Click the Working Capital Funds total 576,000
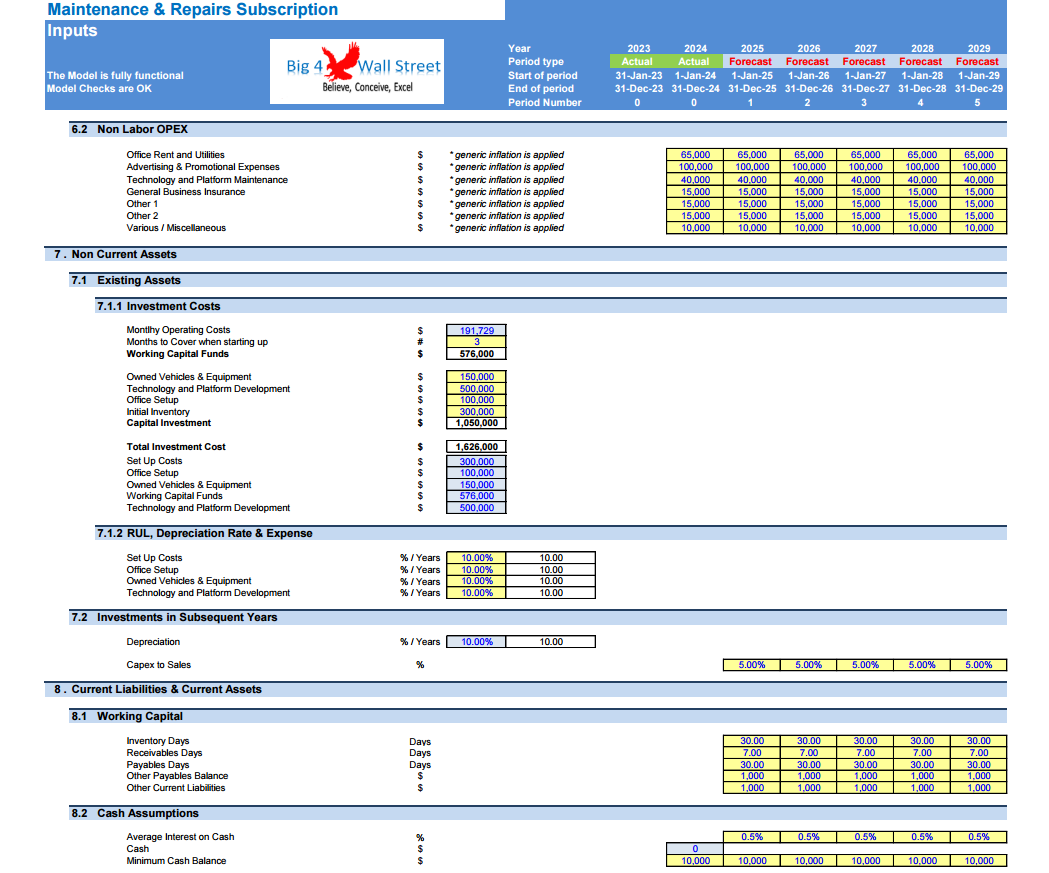The height and width of the screenshot is (873, 1049). (476, 354)
